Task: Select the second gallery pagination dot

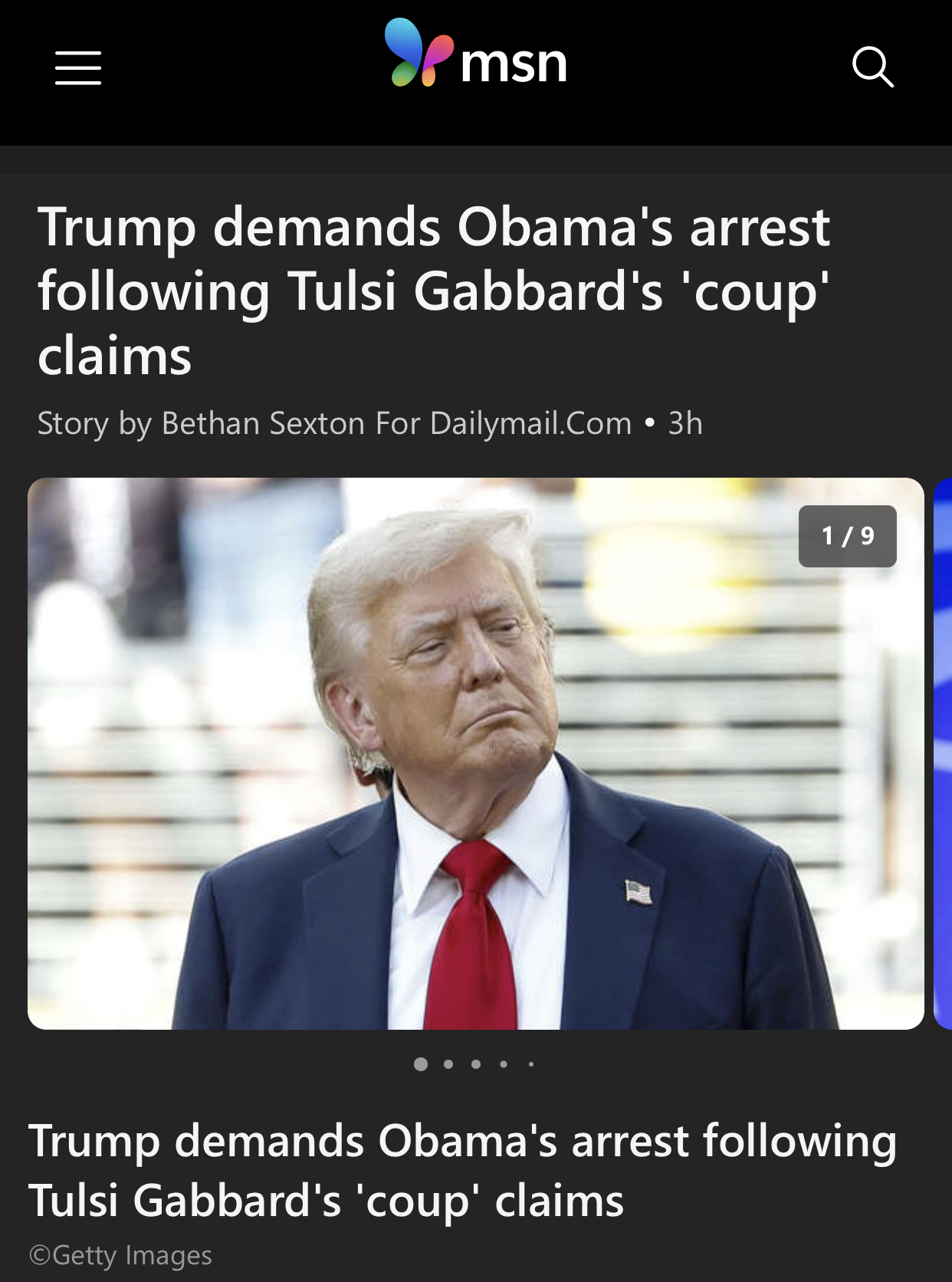Action: 448,1063
